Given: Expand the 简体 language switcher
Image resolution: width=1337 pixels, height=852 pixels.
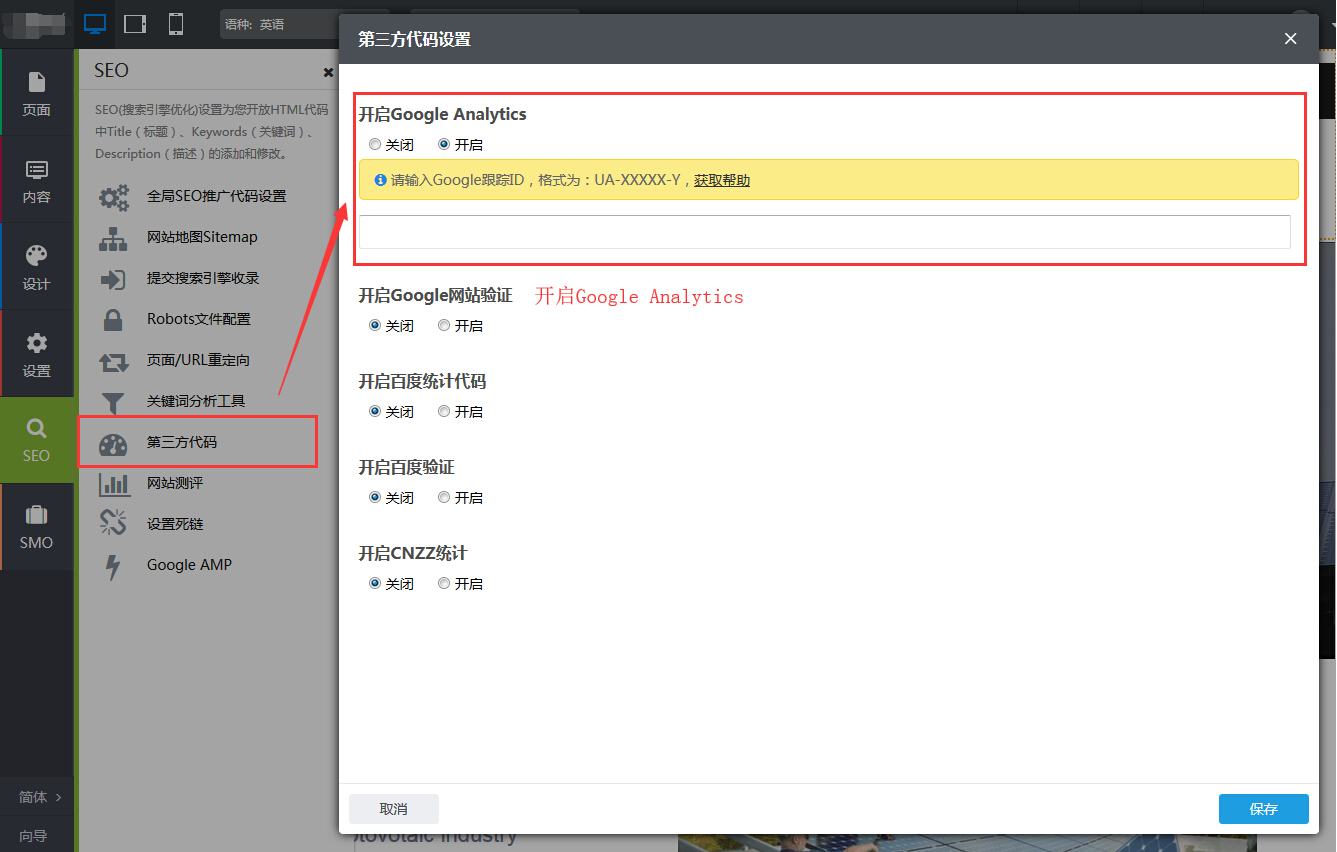Looking at the screenshot, I should [38, 797].
